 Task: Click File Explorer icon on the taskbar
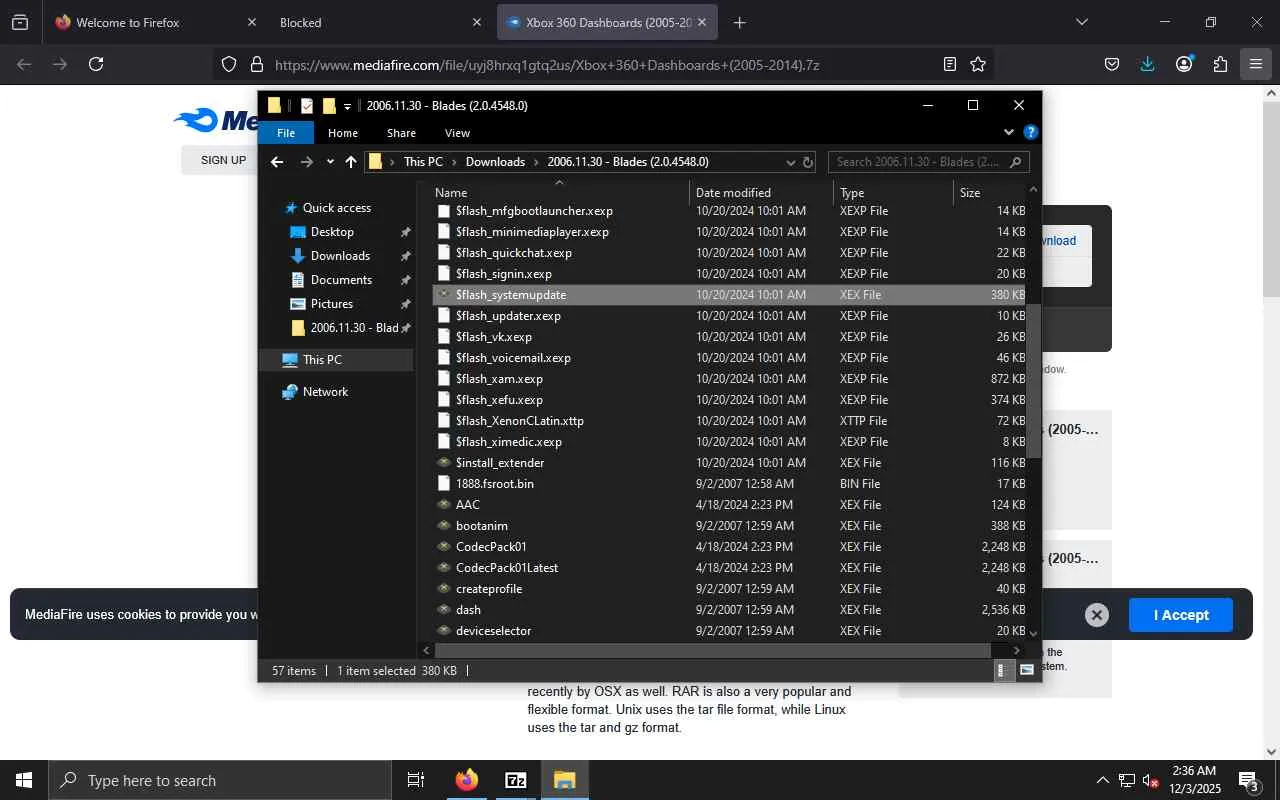(x=564, y=780)
